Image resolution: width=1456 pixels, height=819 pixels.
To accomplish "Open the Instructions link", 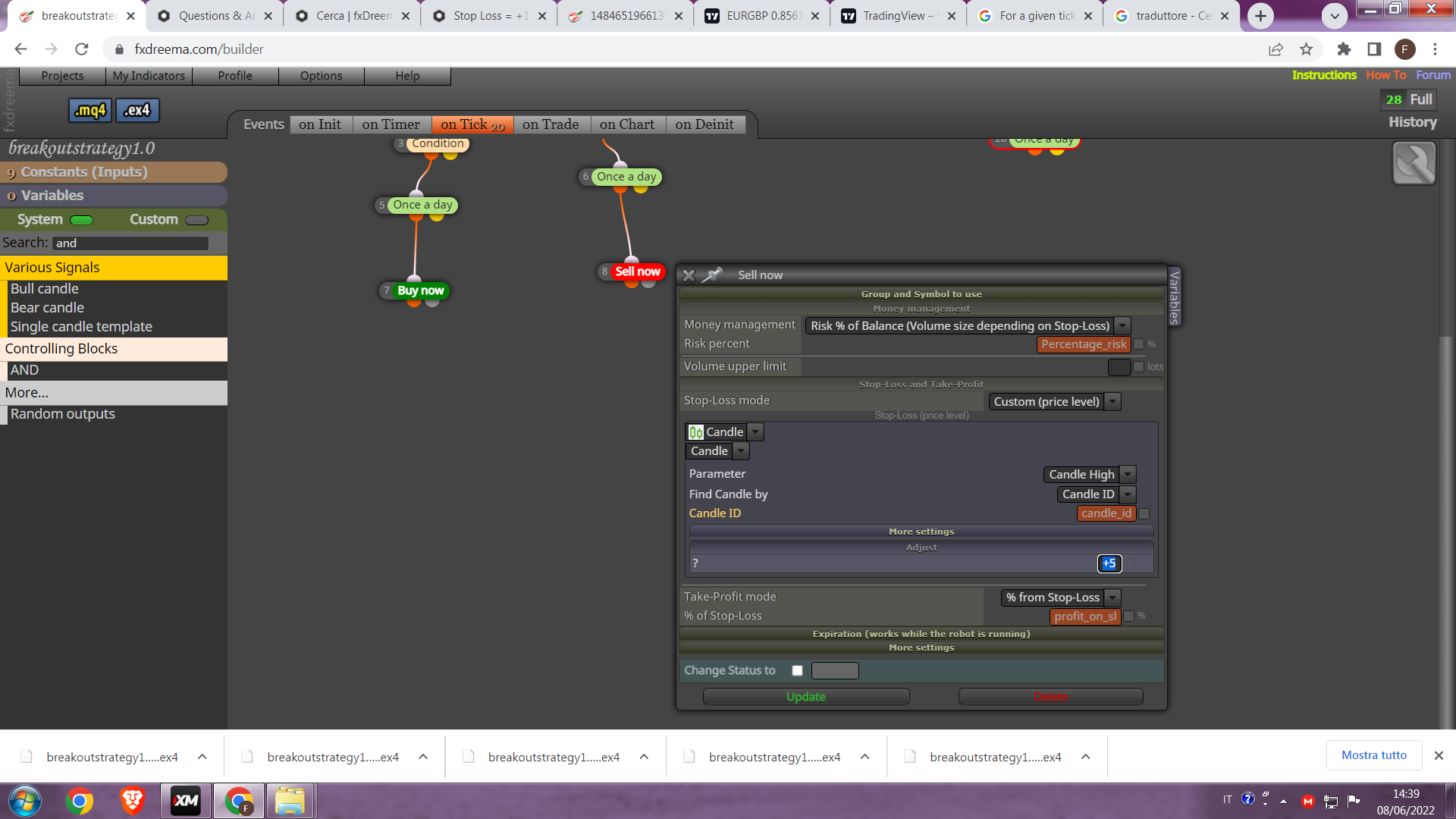I will 1324,75.
